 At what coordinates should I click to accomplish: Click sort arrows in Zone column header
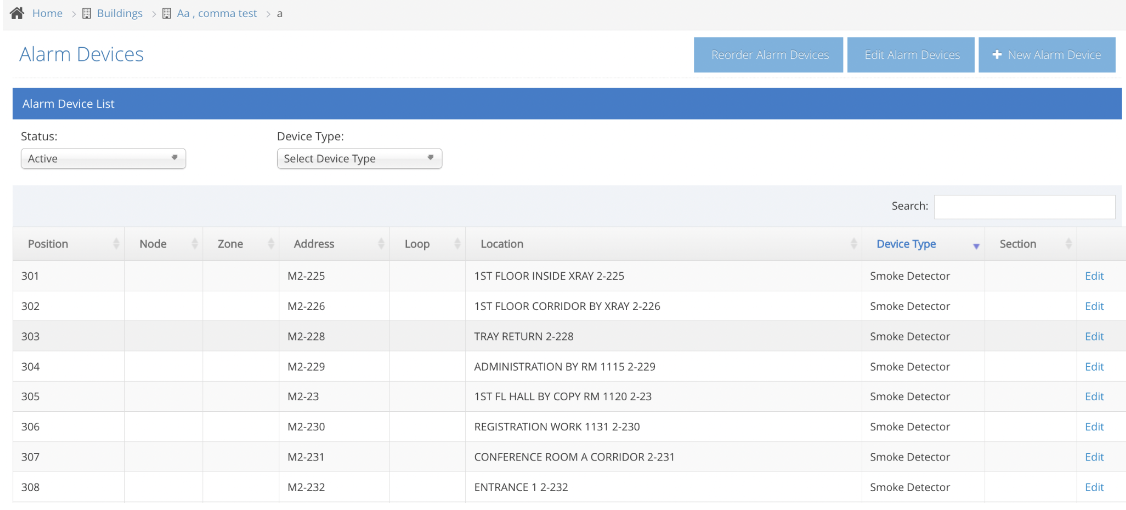click(271, 244)
